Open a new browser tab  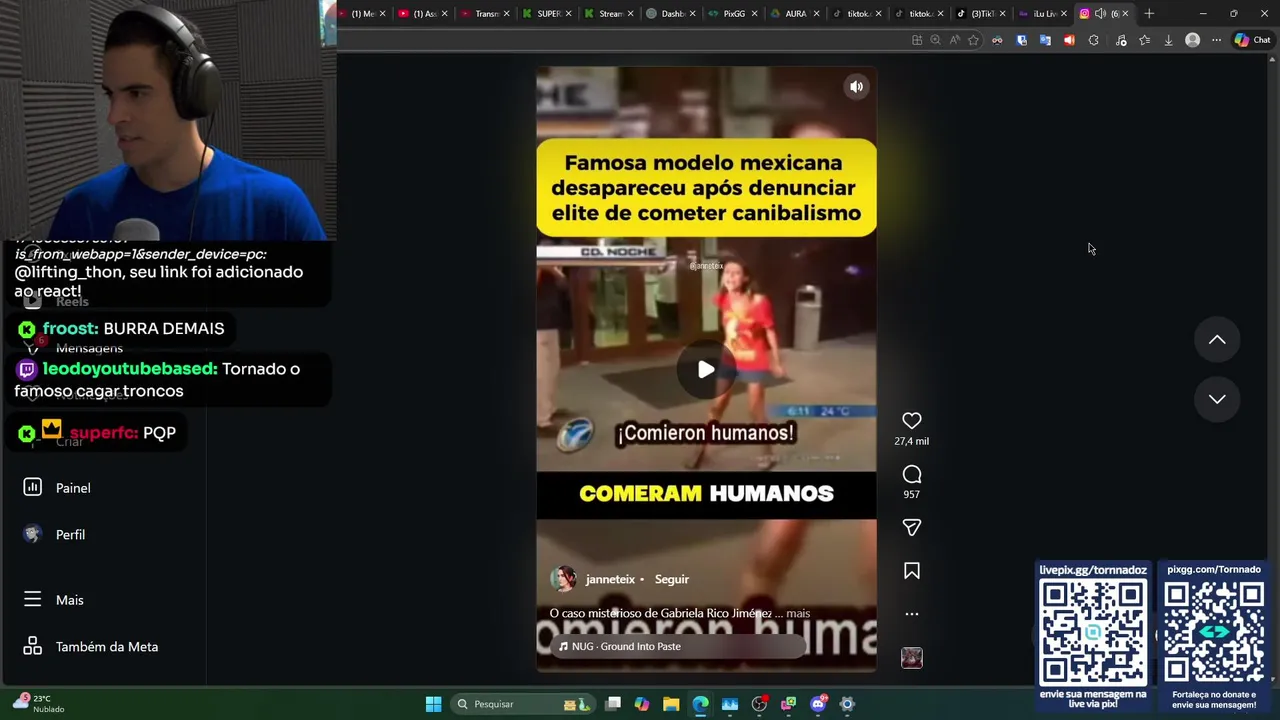(x=1149, y=14)
